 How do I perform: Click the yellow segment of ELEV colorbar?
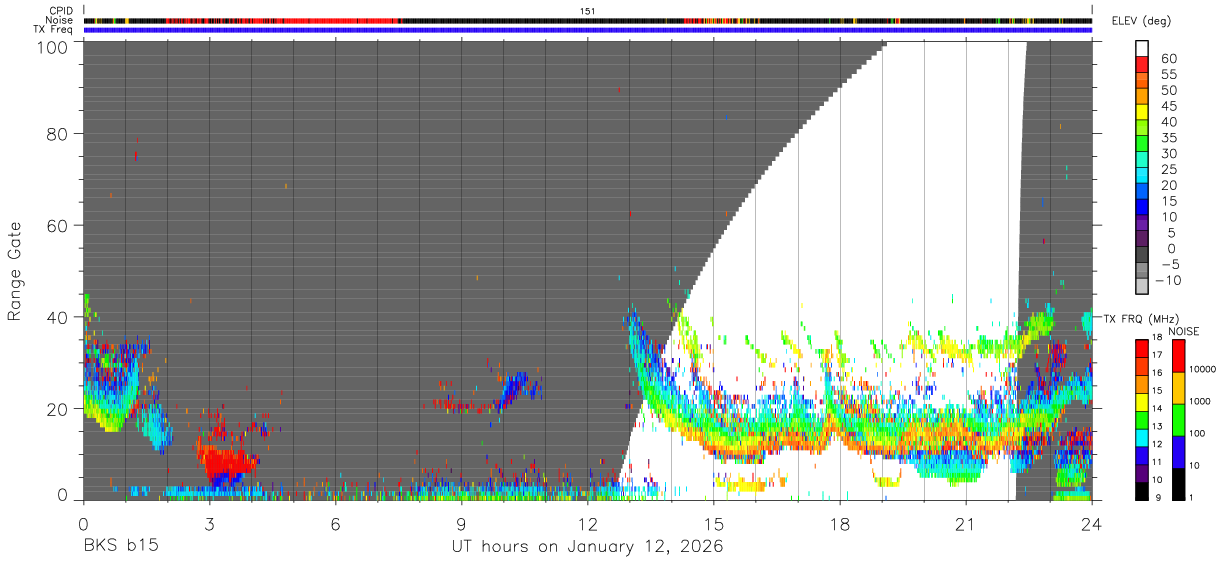(x=1142, y=112)
